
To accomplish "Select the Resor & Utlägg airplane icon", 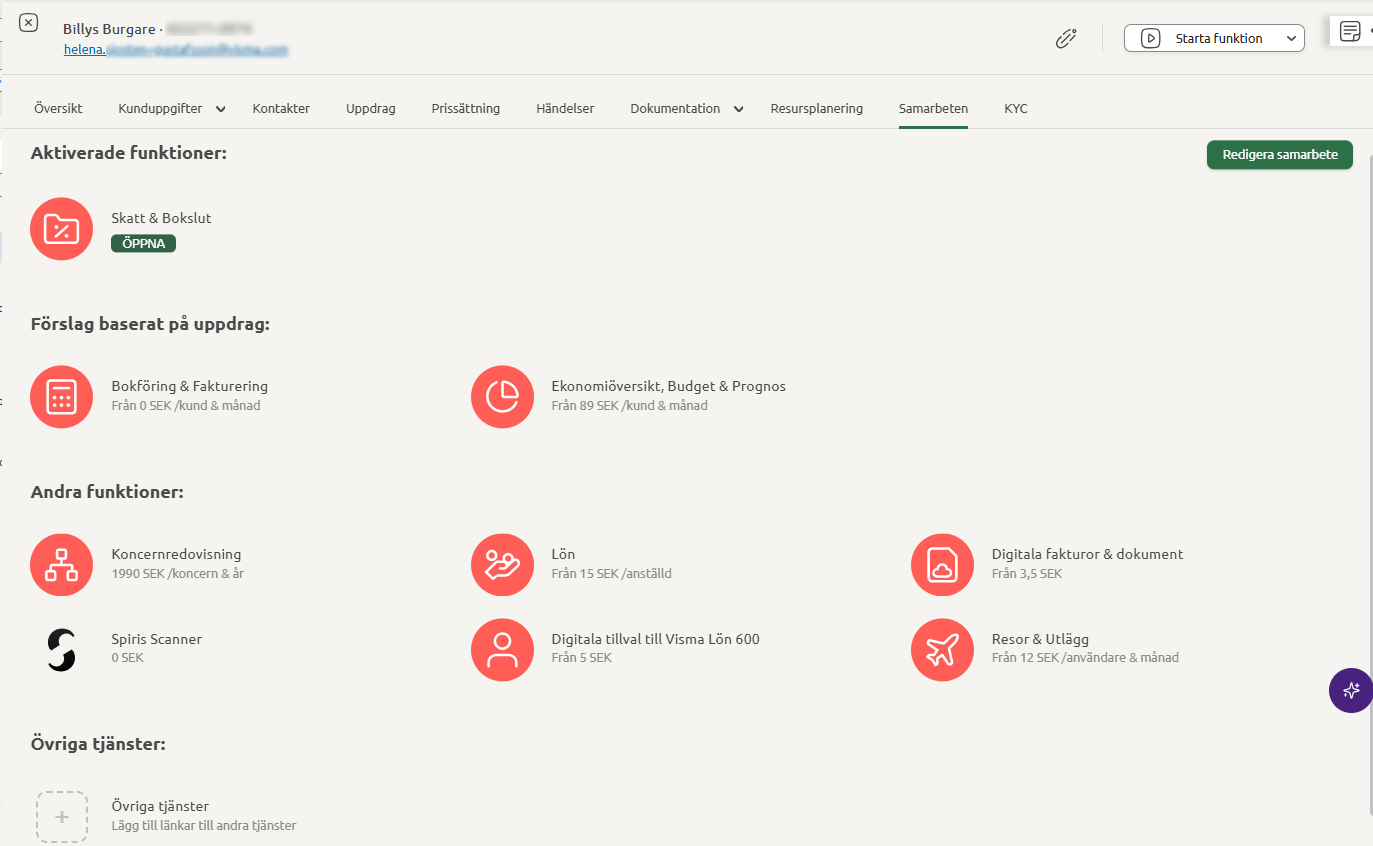I will 942,649.
